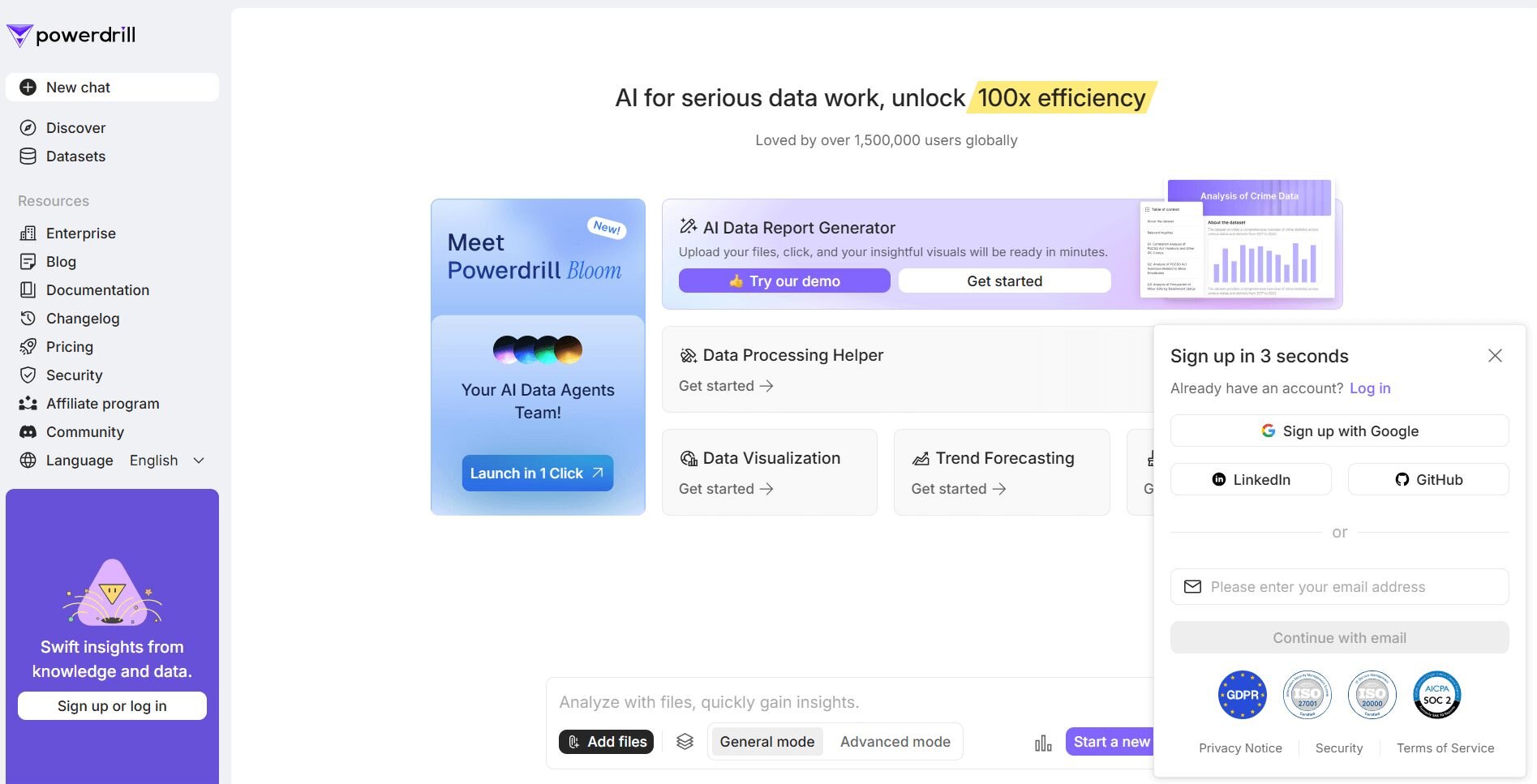
Task: Open Discover from the compass icon
Action: pyautogui.click(x=28, y=128)
